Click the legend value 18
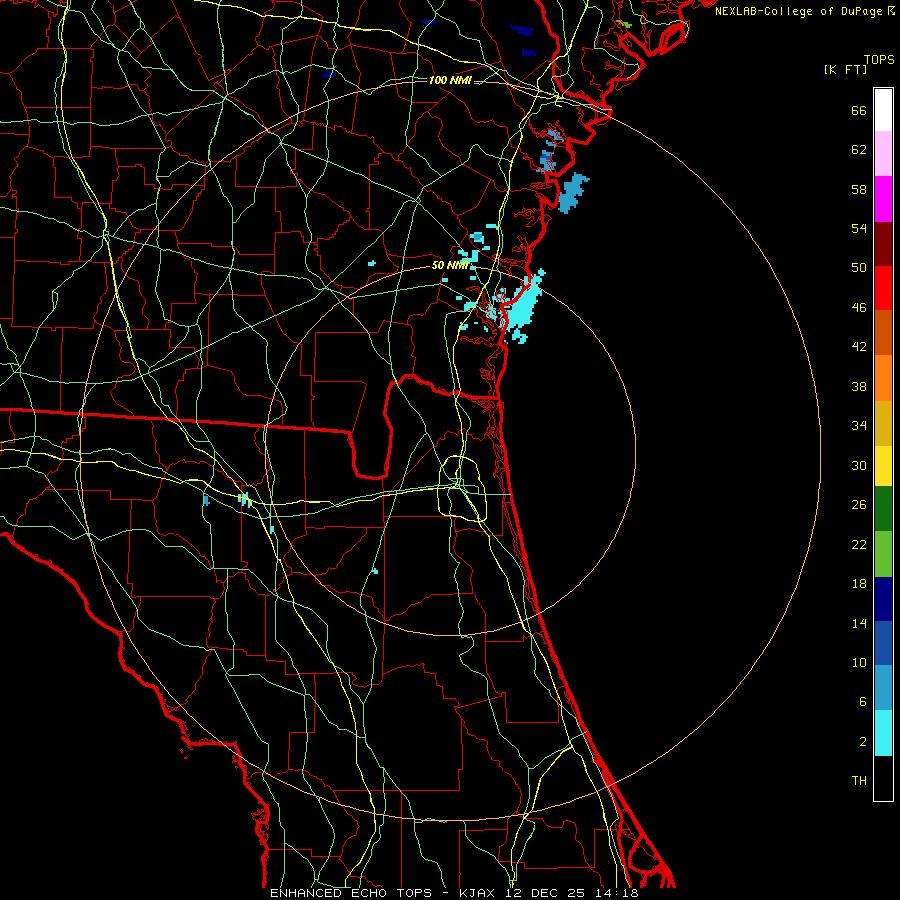900x900 pixels. coord(859,584)
